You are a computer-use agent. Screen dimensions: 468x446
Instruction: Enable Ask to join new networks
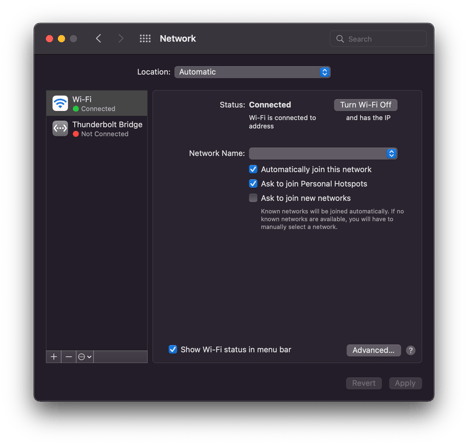[x=253, y=198]
